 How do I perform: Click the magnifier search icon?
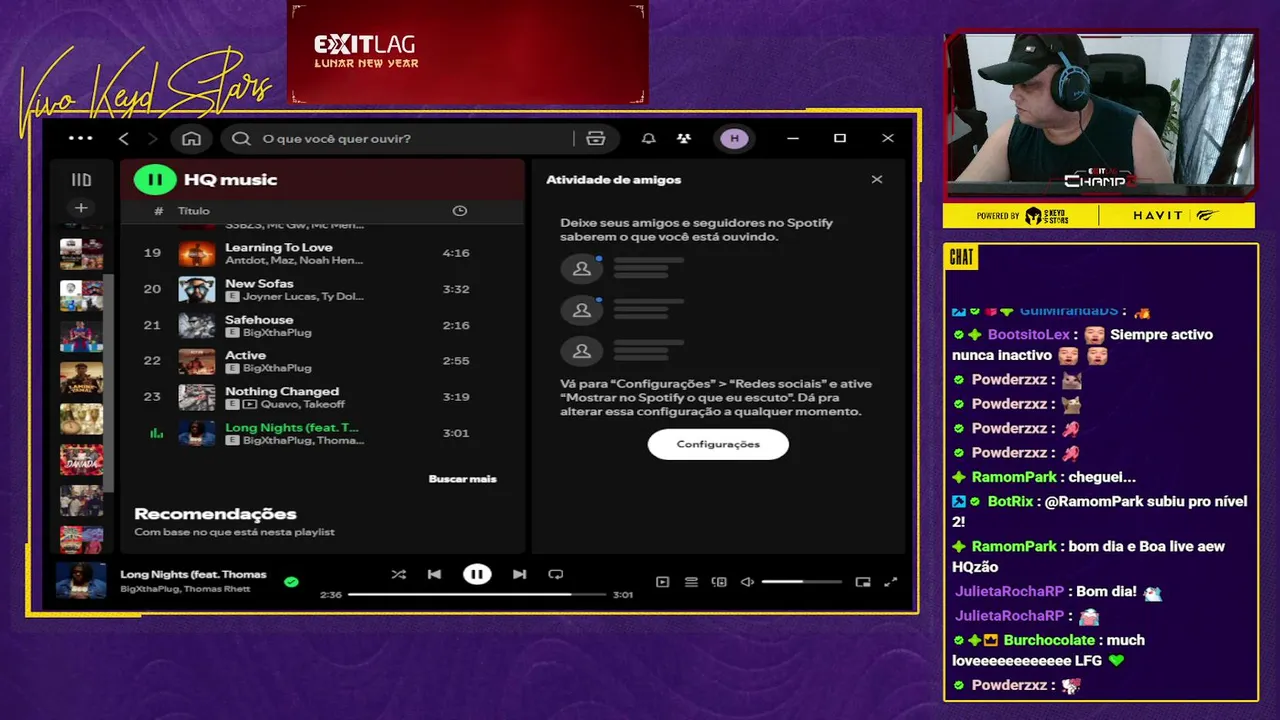tap(241, 138)
